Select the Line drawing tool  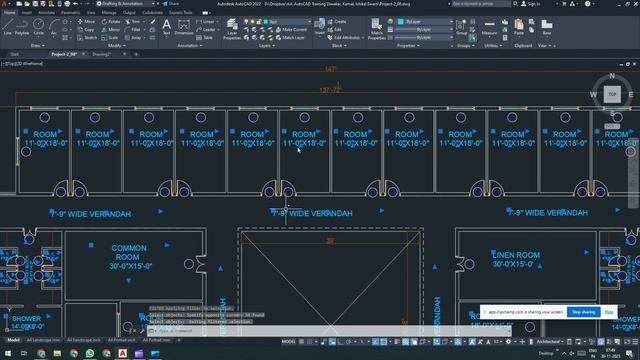[x=7, y=27]
